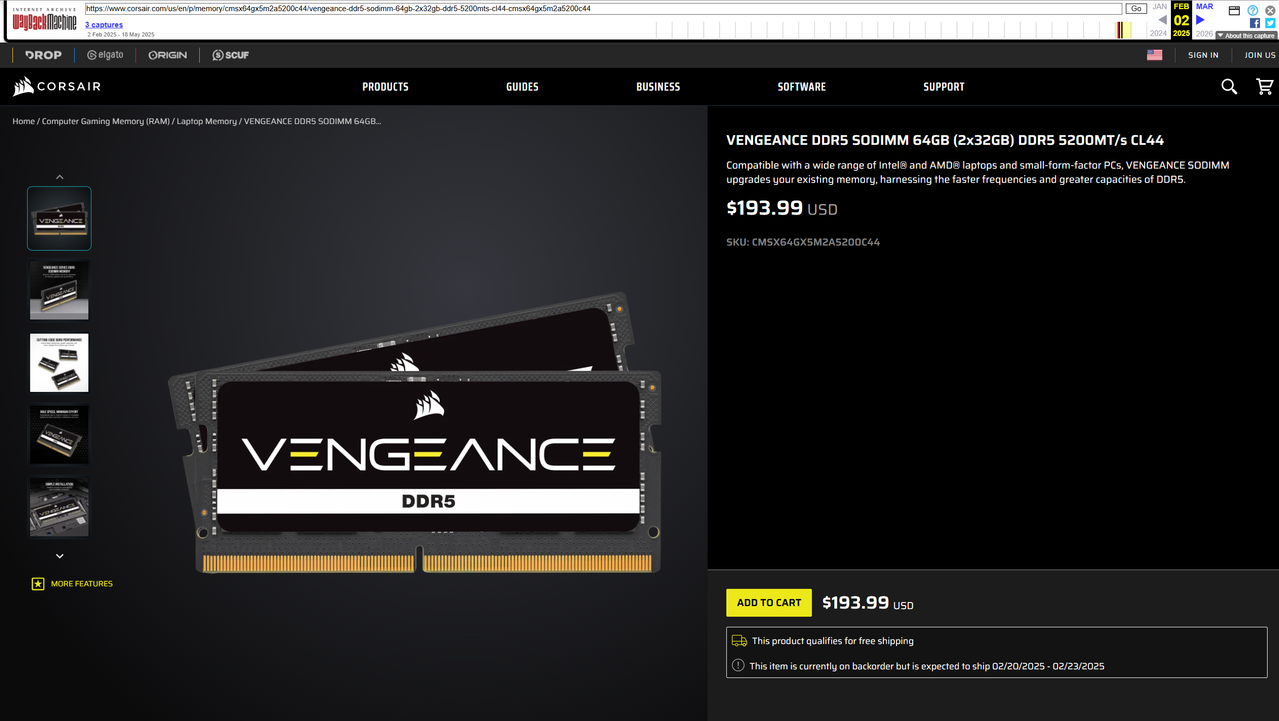Open the Wayback Machine logo
Screen dimensions: 1279x721
coord(44,19)
